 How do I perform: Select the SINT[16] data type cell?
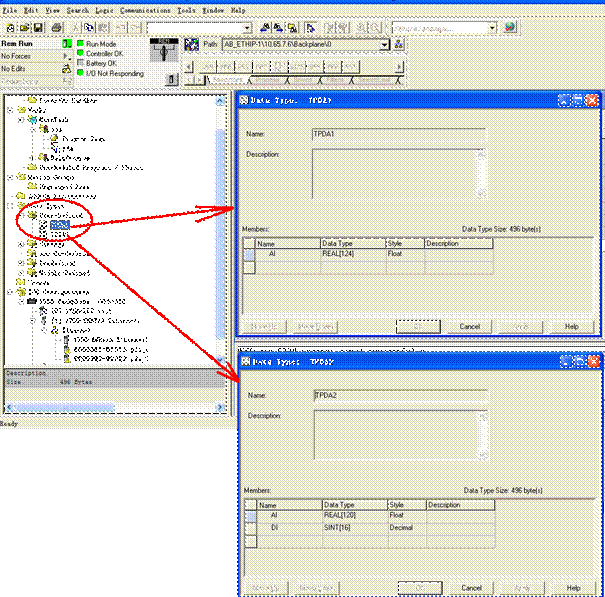click(355, 527)
